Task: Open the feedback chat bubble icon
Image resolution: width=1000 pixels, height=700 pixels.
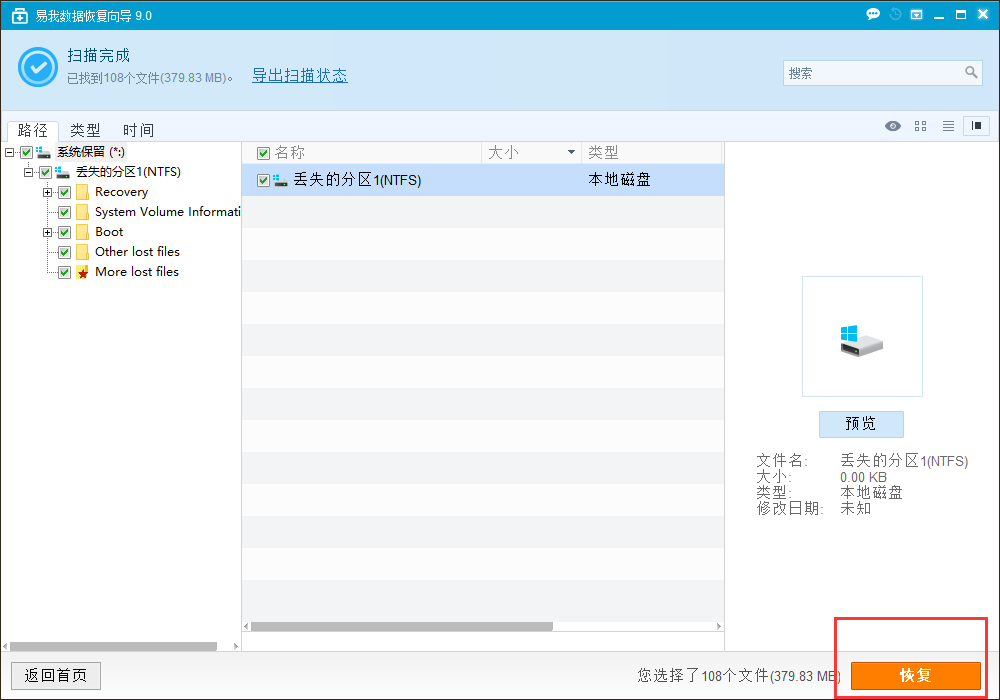Action: coord(873,15)
